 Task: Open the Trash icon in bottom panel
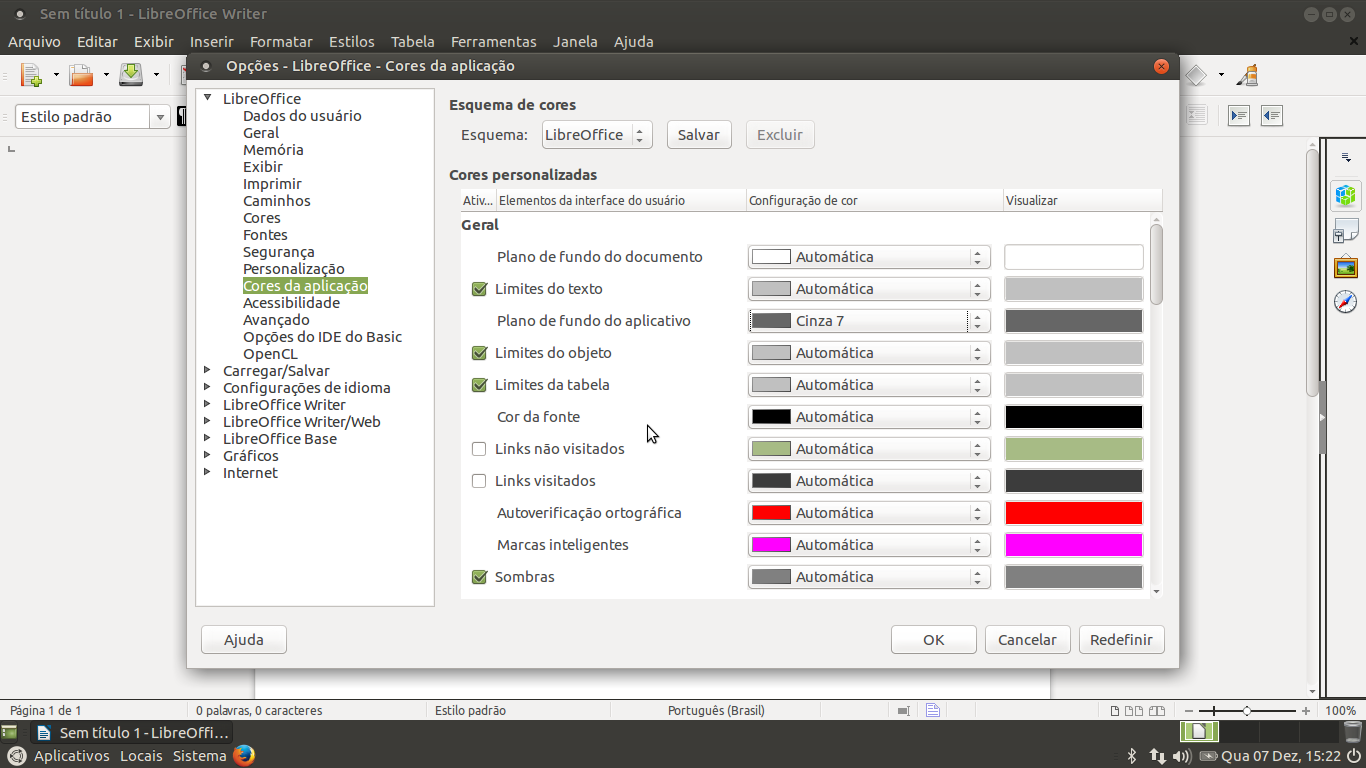(x=1352, y=732)
